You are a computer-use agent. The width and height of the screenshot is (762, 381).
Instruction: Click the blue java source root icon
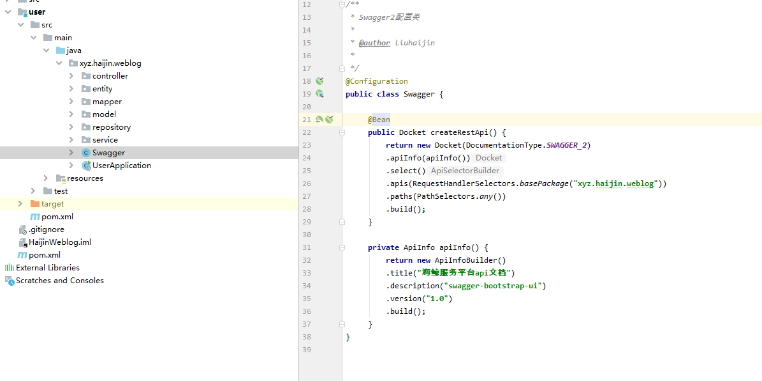pos(60,50)
